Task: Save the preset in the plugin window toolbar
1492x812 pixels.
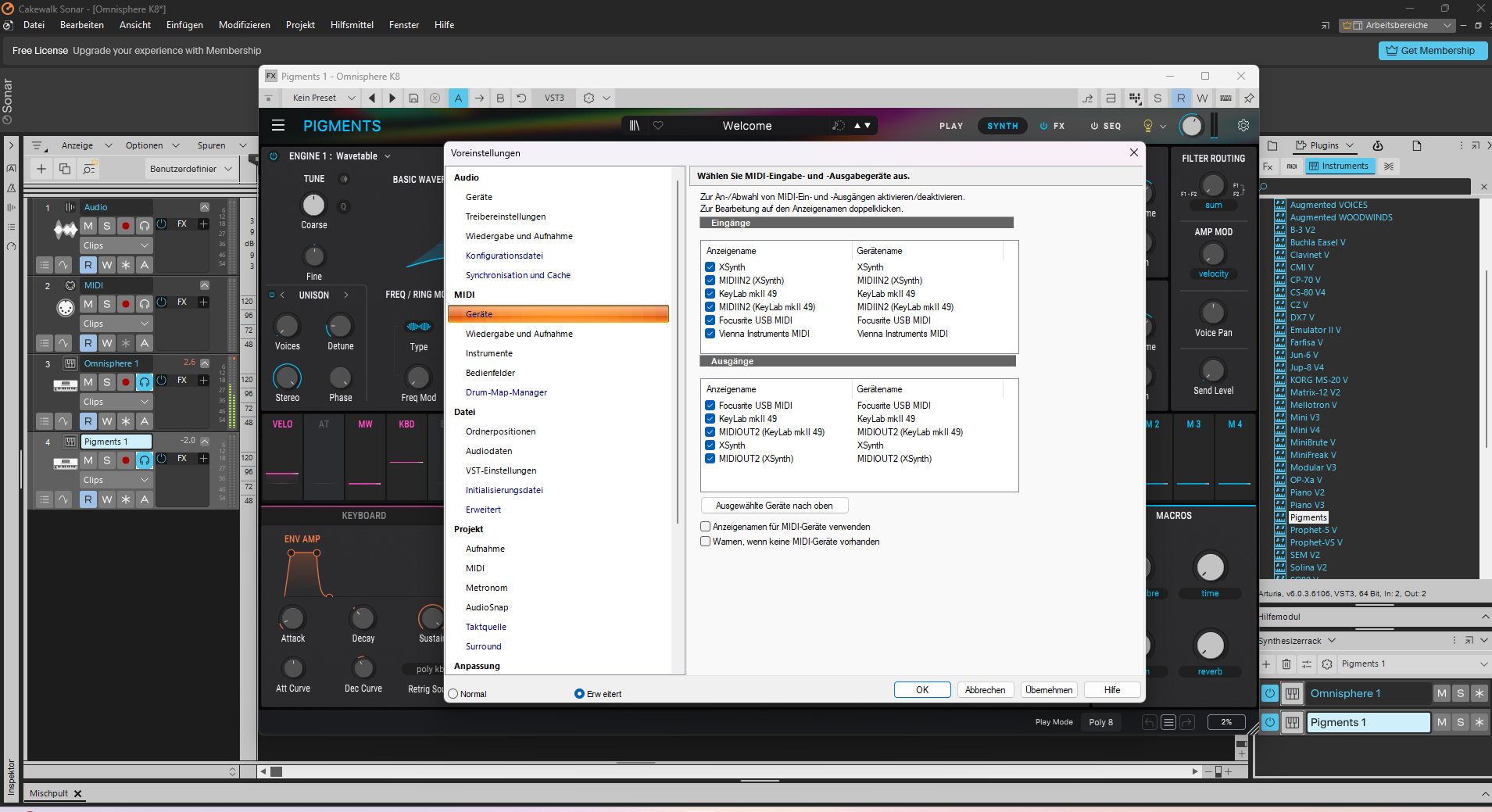Action: tap(413, 98)
